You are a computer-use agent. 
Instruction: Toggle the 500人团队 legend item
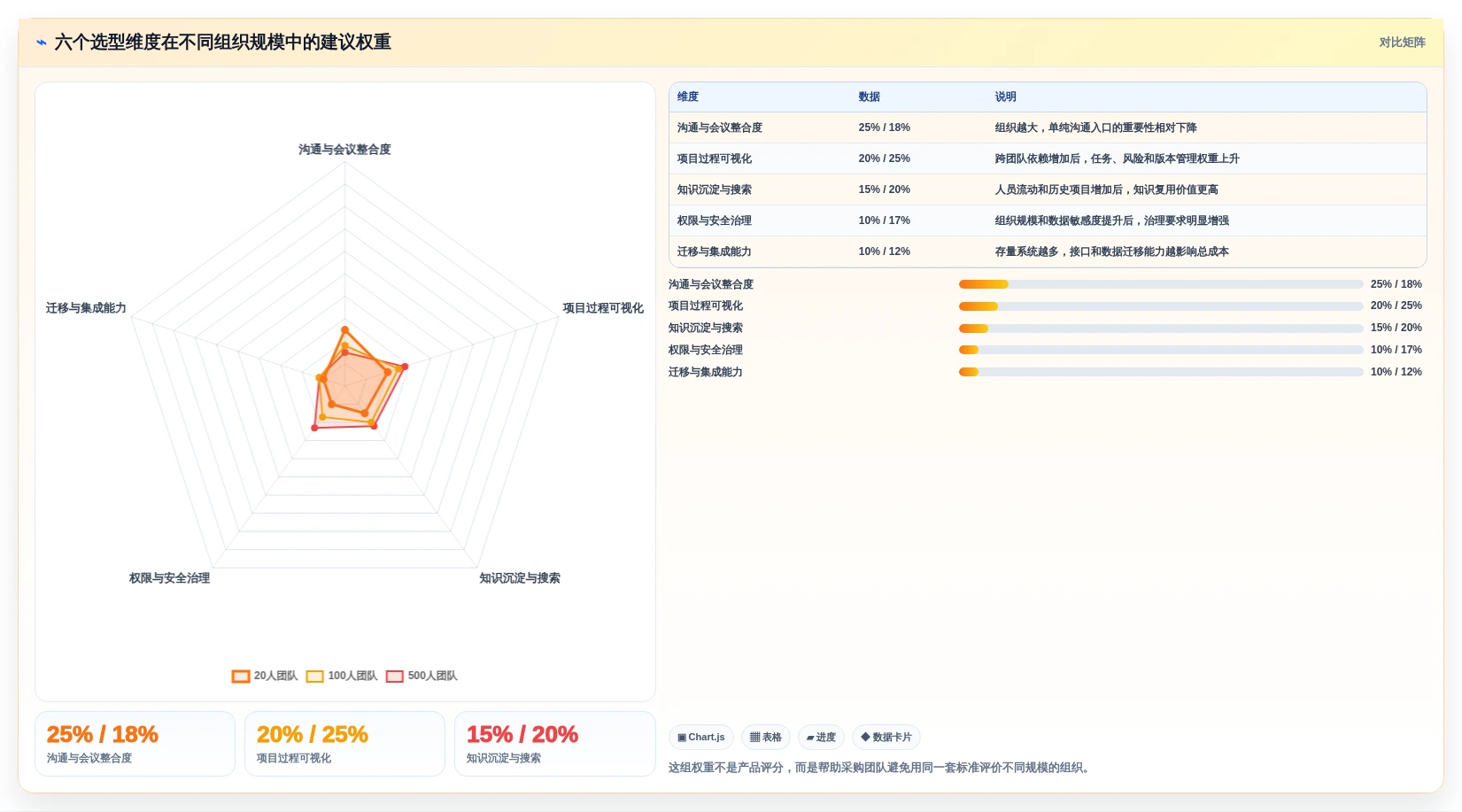[x=422, y=676]
